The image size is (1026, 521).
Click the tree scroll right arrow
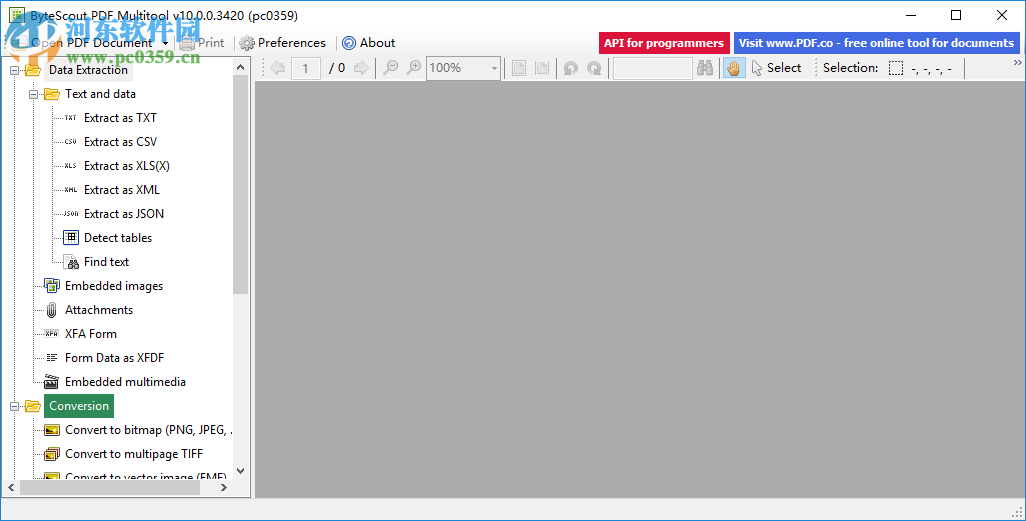pyautogui.click(x=224, y=488)
